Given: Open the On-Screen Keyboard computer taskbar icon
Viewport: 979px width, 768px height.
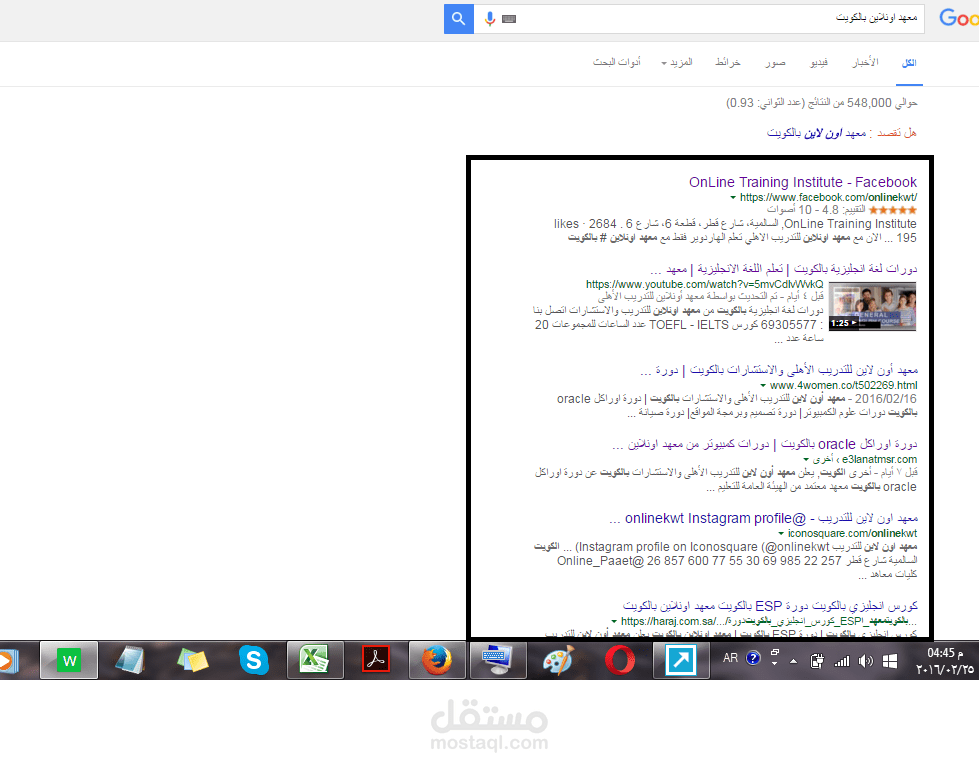Looking at the screenshot, I should coord(497,659).
